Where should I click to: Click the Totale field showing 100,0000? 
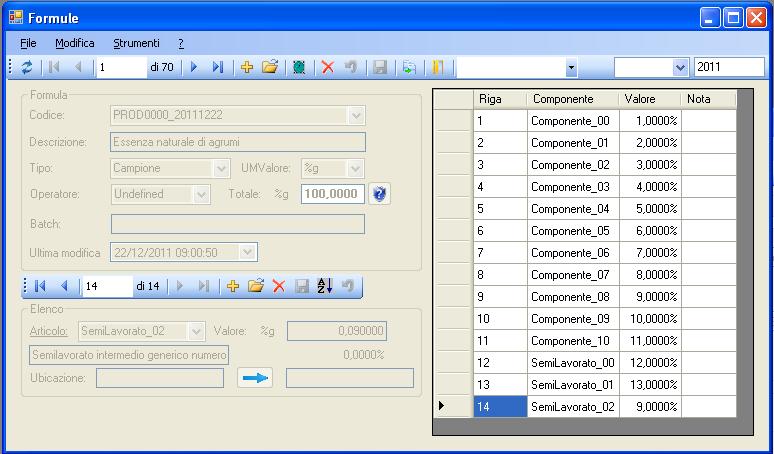coord(333,194)
